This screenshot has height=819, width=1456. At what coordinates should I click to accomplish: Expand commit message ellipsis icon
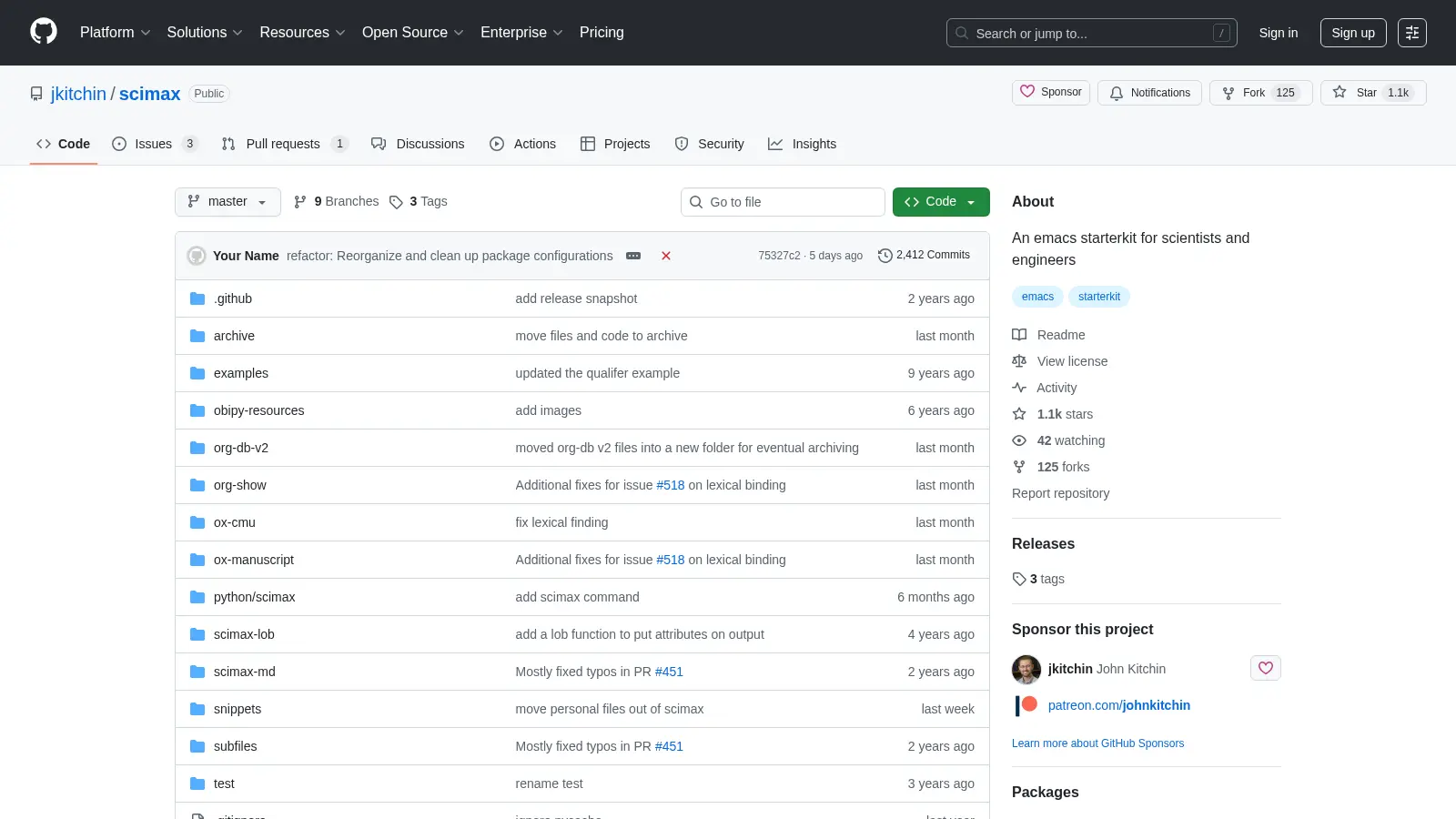point(633,256)
